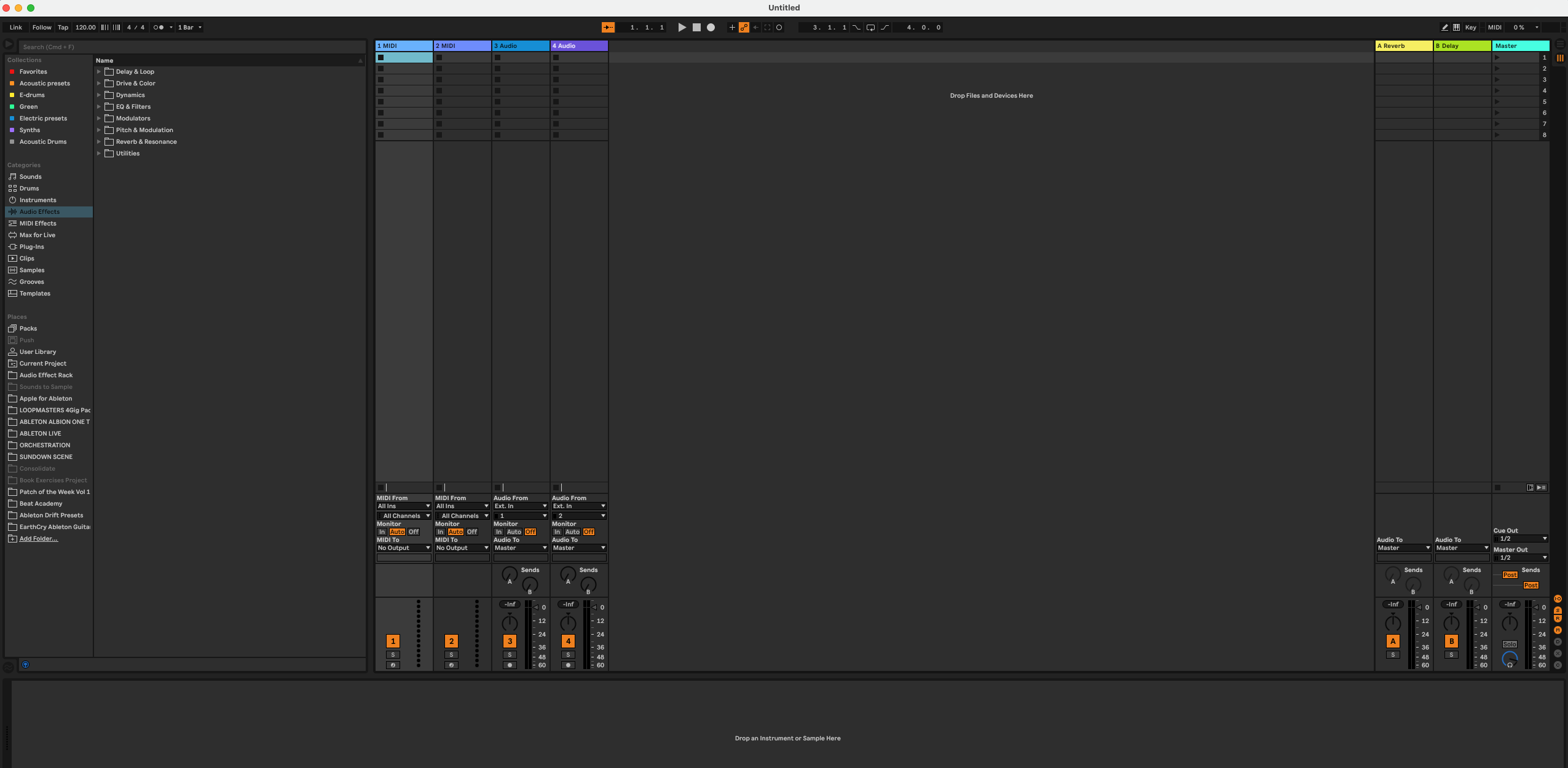Select the 1 MIDI track header
The width and height of the screenshot is (1568, 768).
[x=404, y=46]
